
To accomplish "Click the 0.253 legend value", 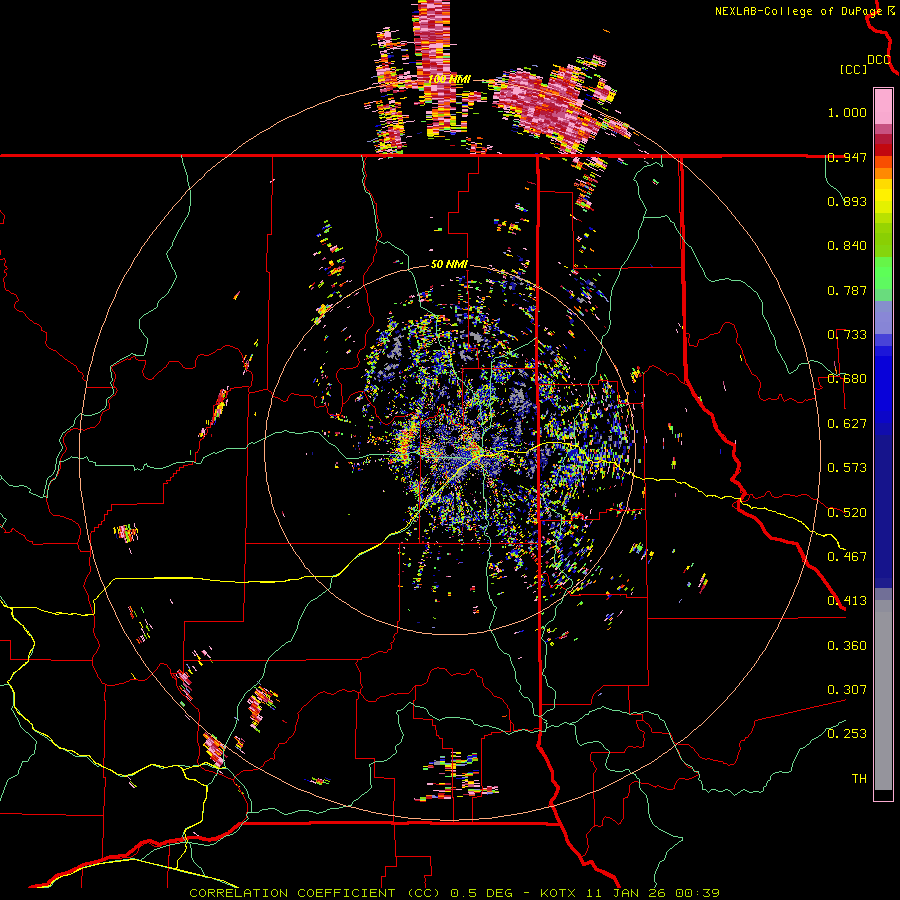I will [847, 734].
